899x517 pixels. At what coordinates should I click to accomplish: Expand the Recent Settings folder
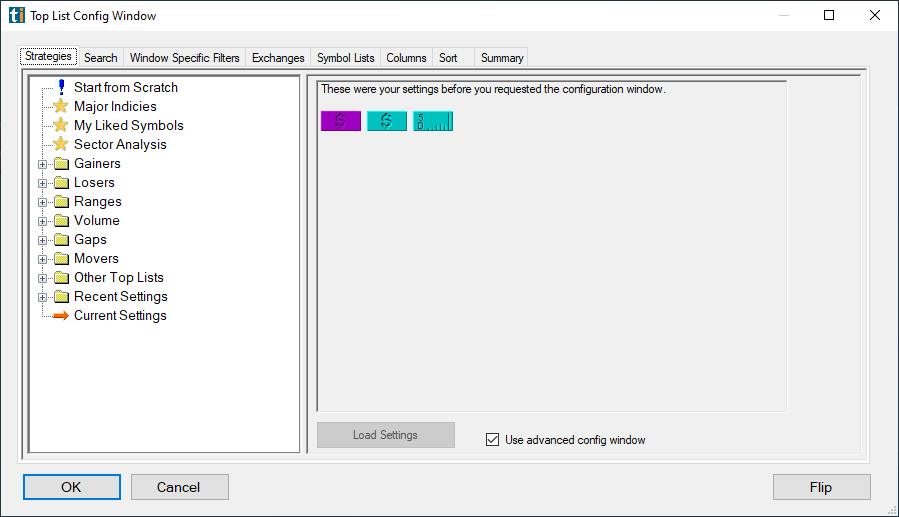[42, 297]
